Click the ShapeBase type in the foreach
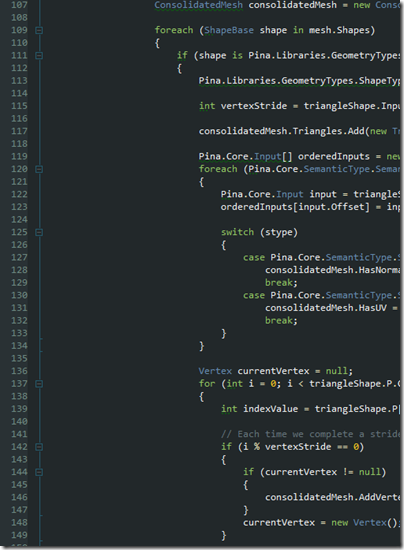The image size is (404, 550). pos(229,30)
